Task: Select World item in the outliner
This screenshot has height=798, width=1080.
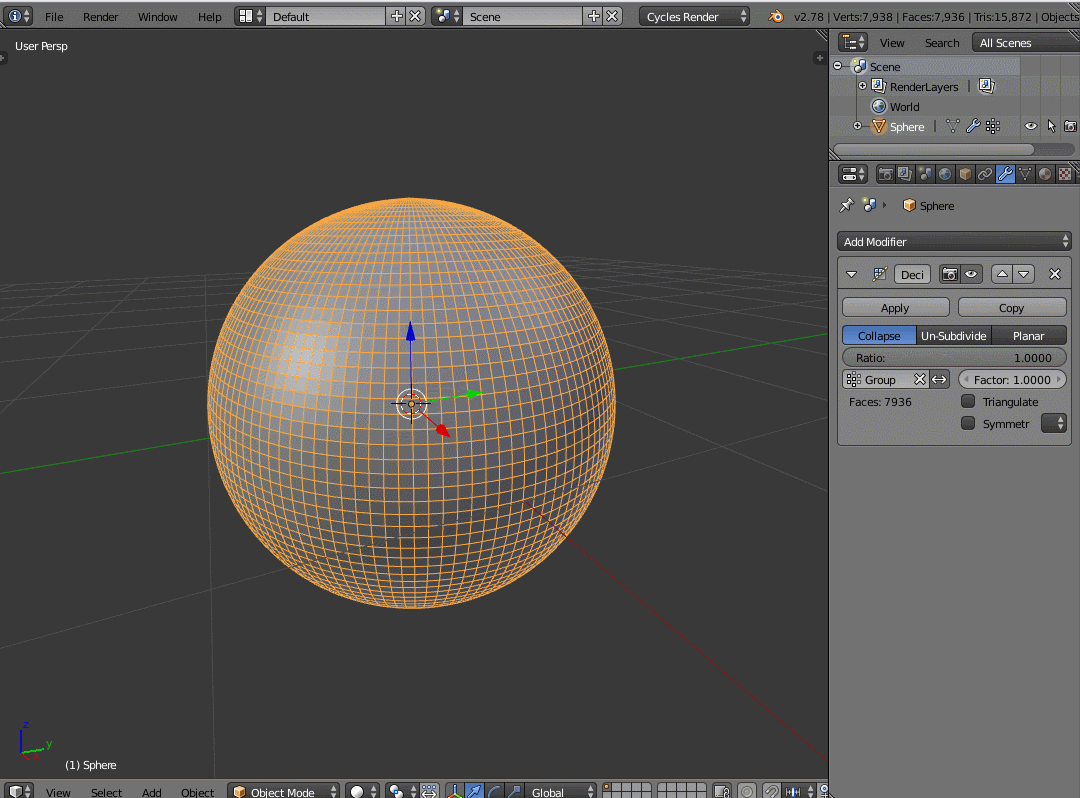Action: tap(904, 107)
